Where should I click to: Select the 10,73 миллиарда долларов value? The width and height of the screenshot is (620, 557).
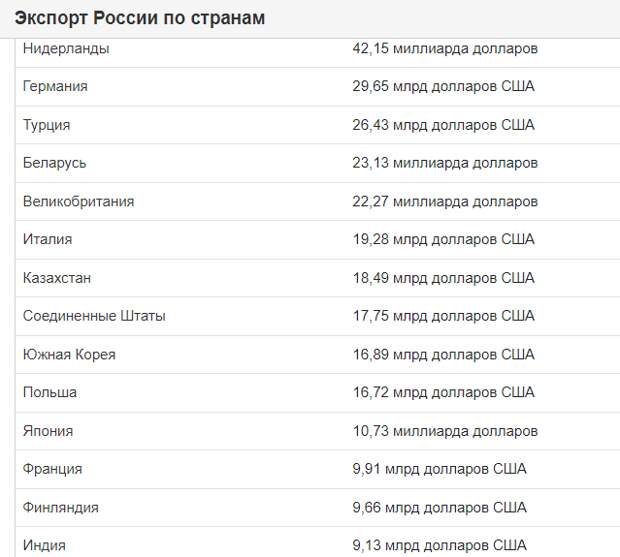pos(445,431)
